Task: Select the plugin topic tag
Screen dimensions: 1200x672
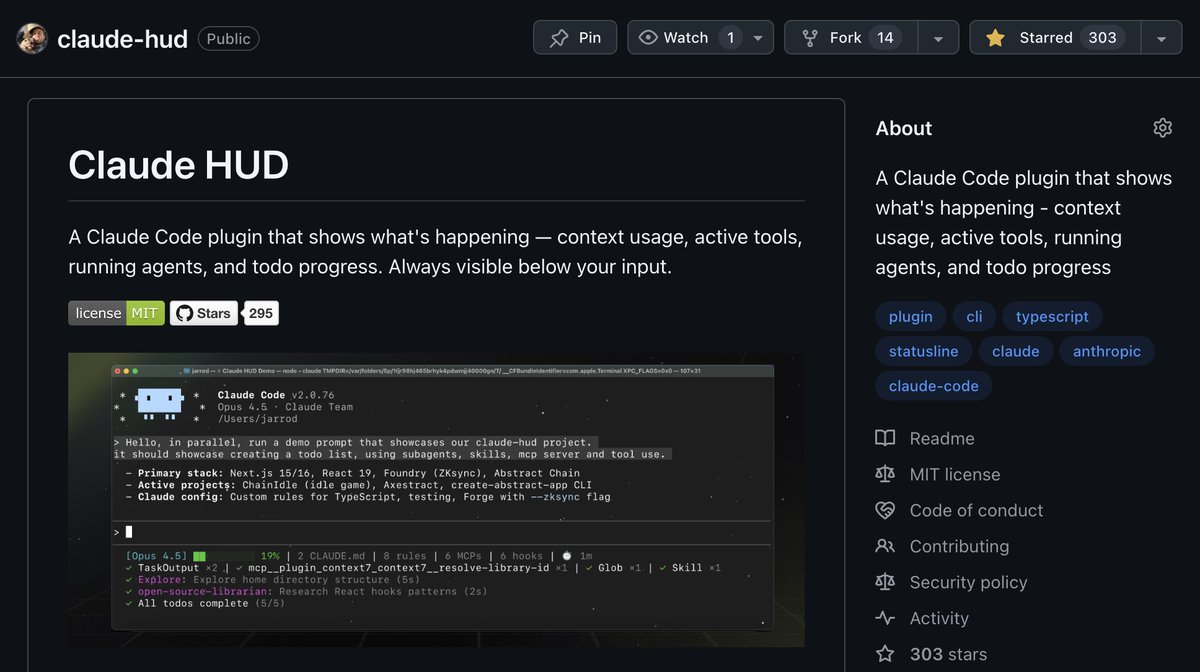Action: [x=910, y=317]
